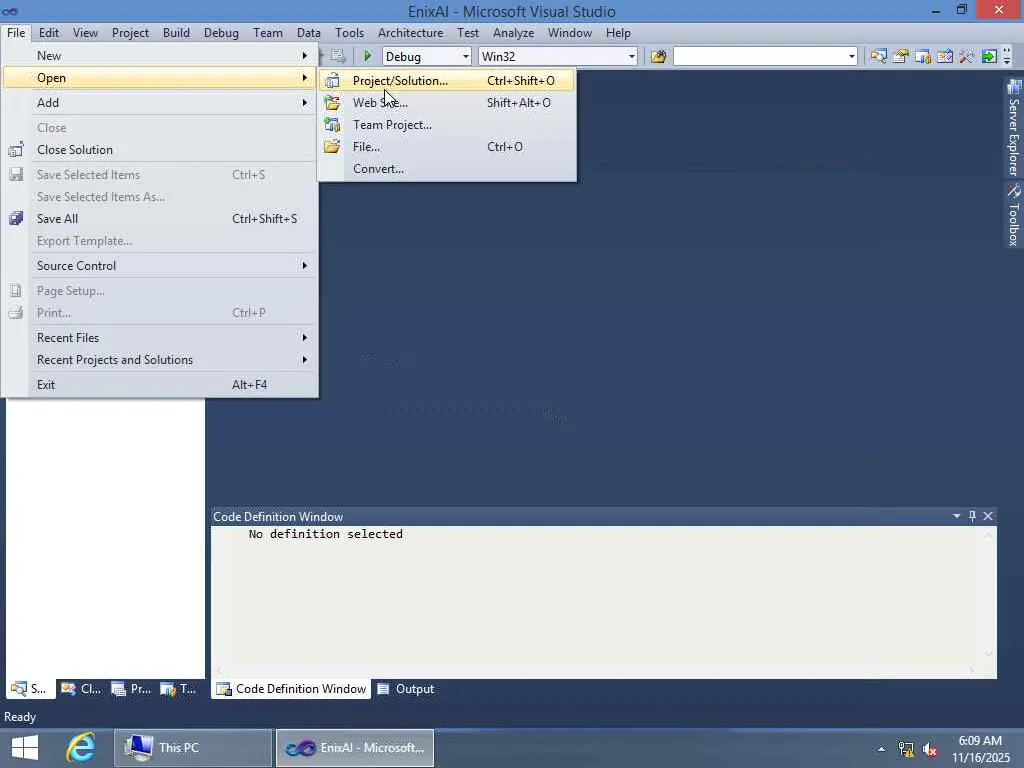Open the Toolbox side tab
This screenshot has width=1024, height=768.
(x=1014, y=216)
